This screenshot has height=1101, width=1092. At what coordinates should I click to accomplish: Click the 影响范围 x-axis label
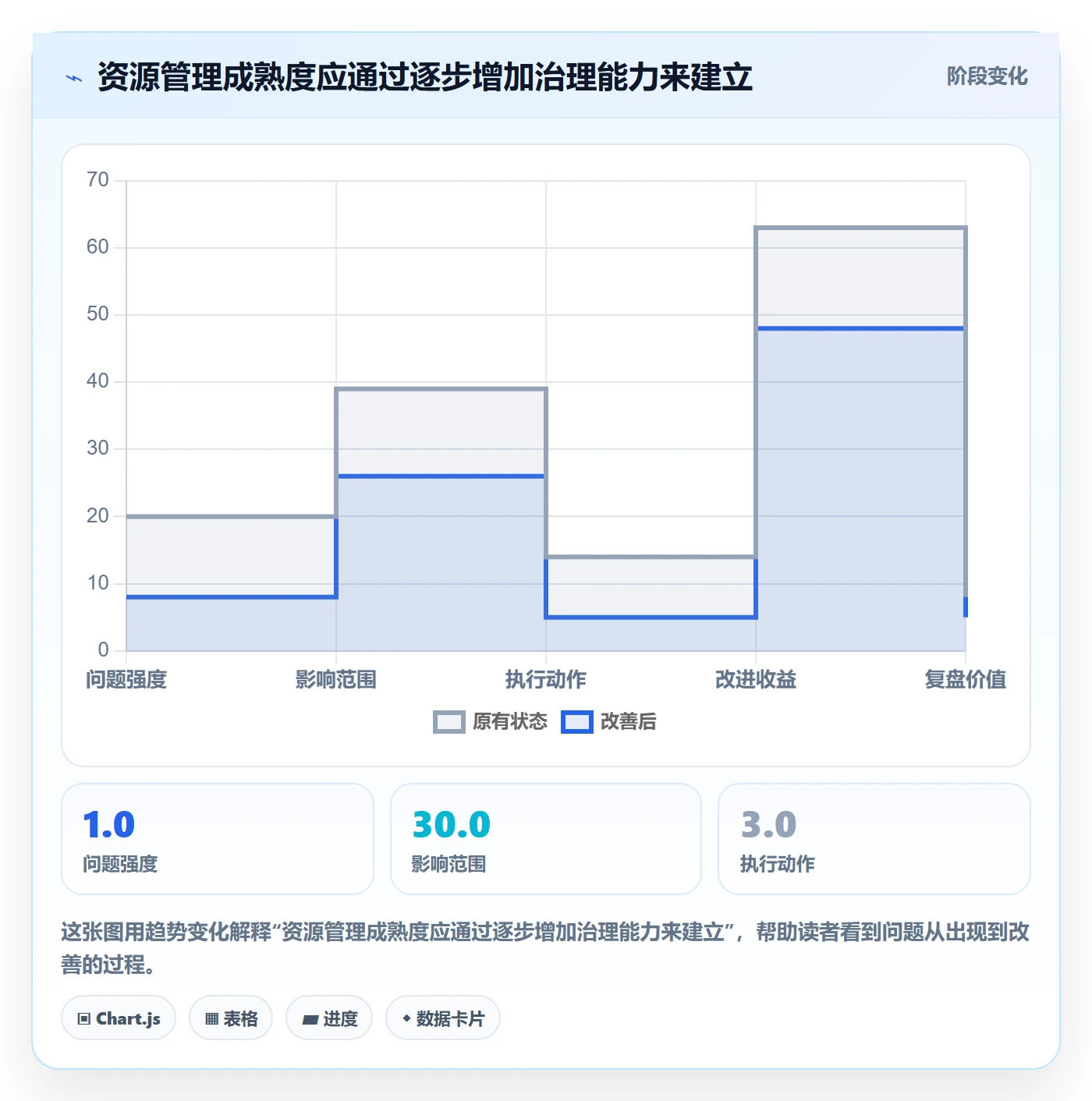[336, 680]
